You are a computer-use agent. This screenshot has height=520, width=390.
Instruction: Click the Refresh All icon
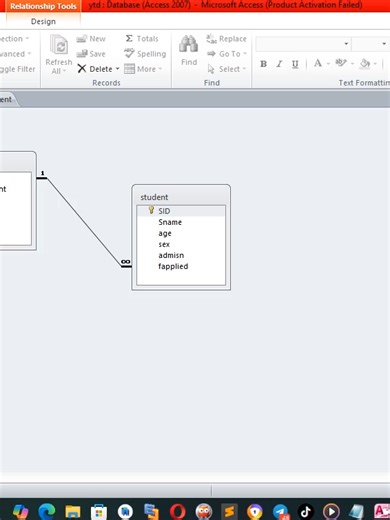point(59,44)
